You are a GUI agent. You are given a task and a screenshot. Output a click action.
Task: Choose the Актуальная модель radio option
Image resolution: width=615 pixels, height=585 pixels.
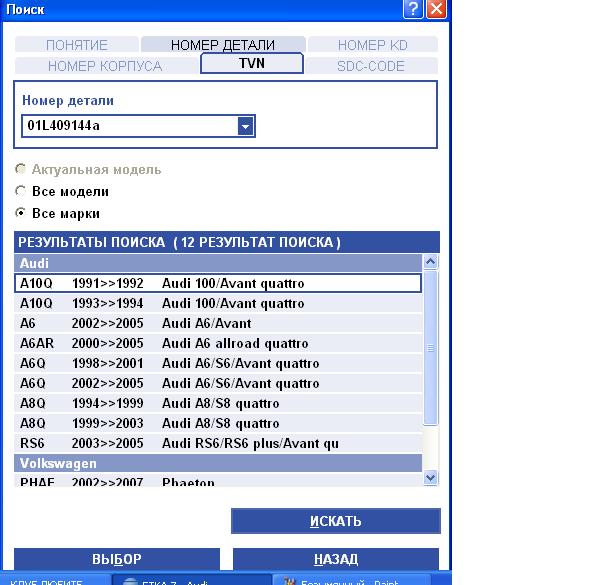(x=21, y=170)
